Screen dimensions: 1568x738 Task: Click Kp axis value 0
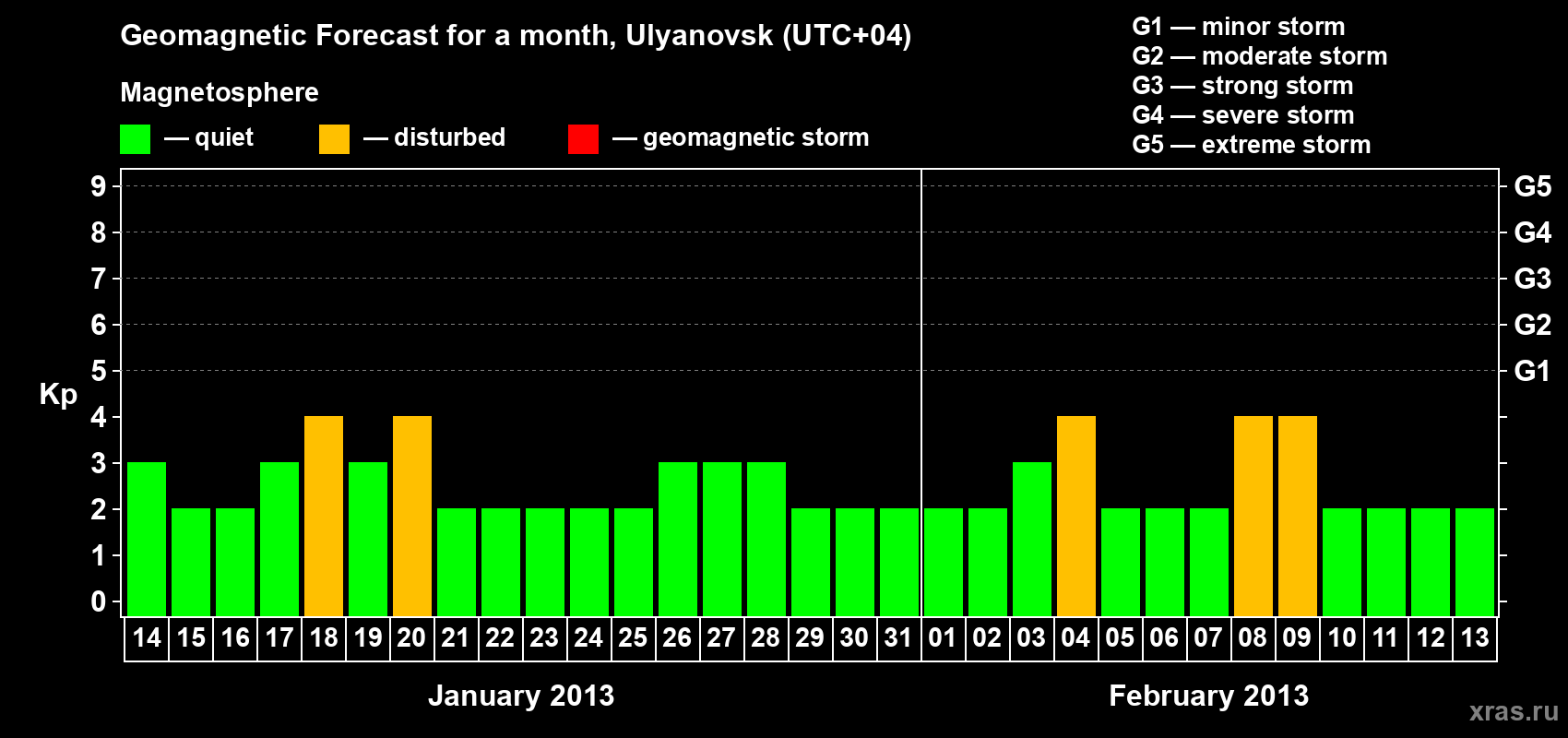pyautogui.click(x=99, y=601)
